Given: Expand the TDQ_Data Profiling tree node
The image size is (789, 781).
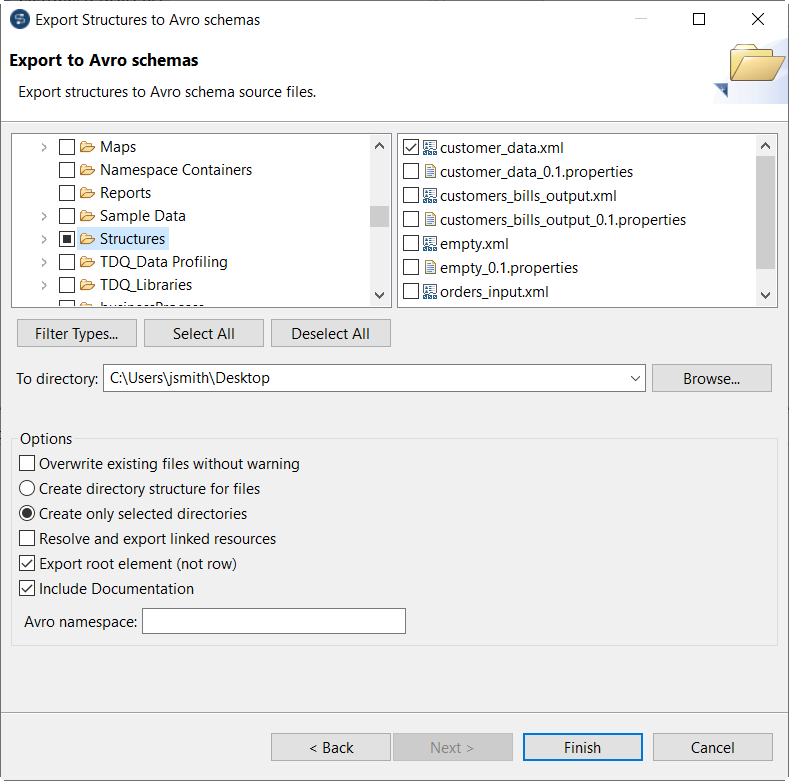Looking at the screenshot, I should (44, 263).
